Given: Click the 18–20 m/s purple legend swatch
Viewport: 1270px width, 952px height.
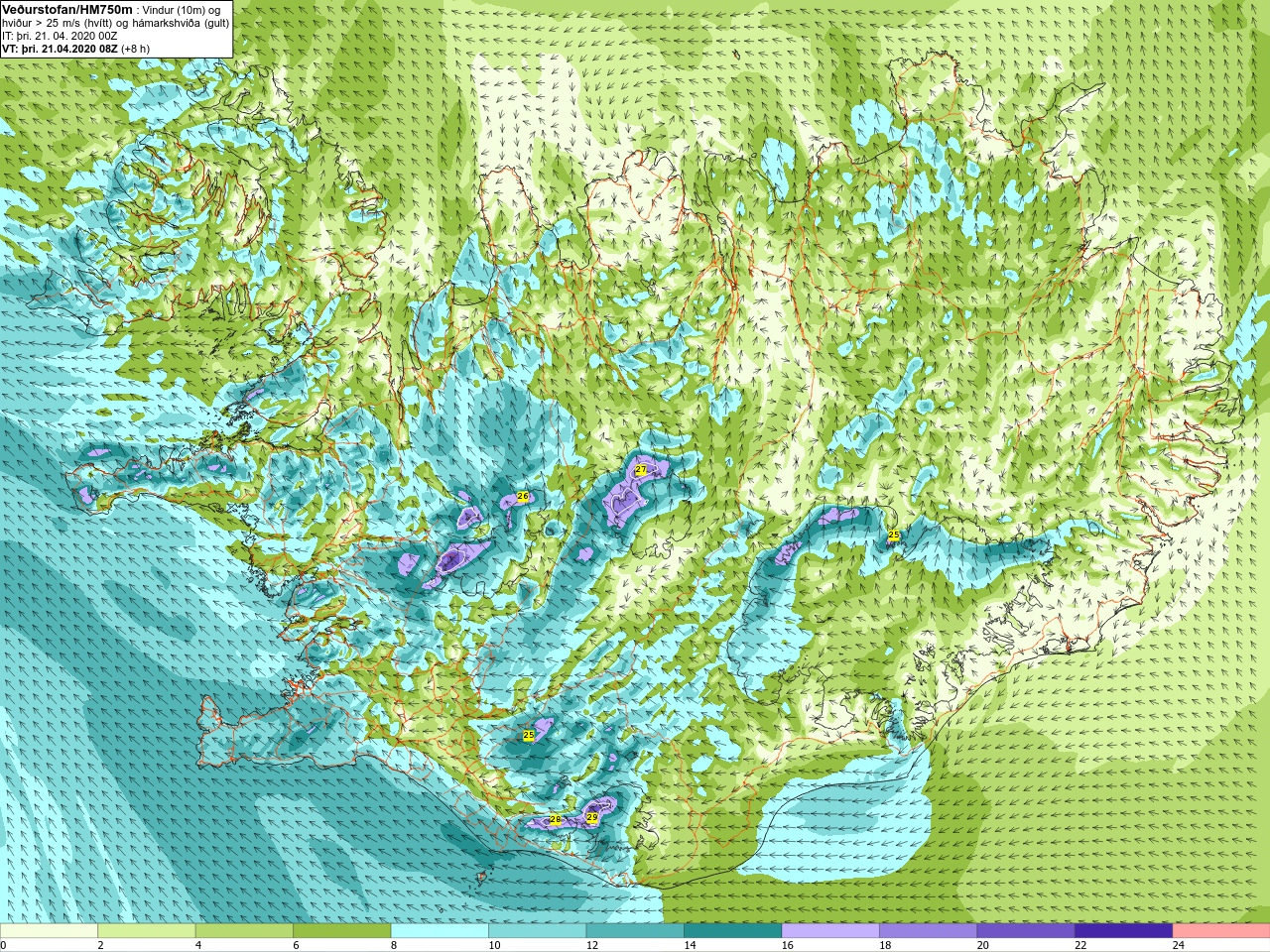Looking at the screenshot, I should pyautogui.click(x=929, y=931).
